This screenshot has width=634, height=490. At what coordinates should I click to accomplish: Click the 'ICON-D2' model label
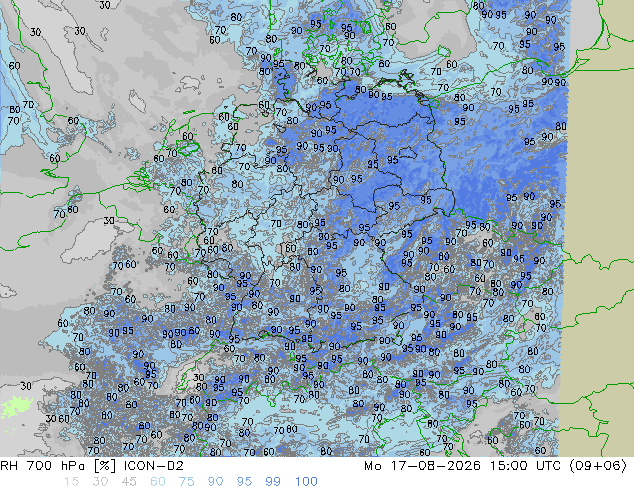(154, 466)
